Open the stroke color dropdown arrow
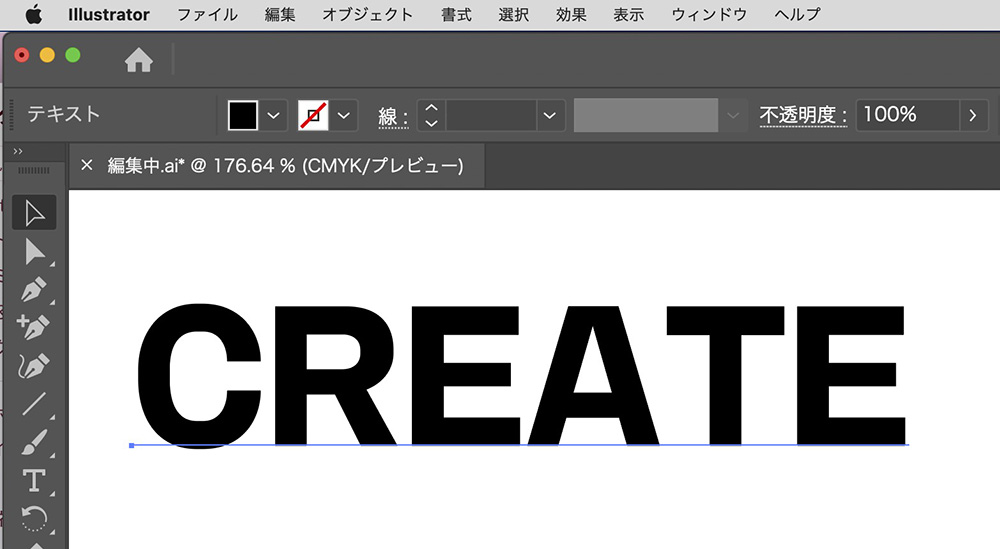Viewport: 1000px width, 549px height. click(x=344, y=115)
